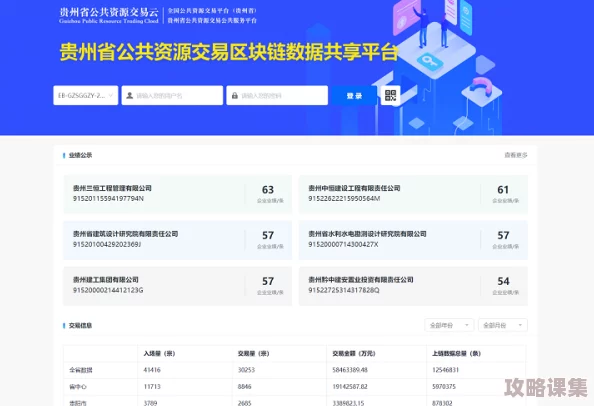The height and width of the screenshot is (406, 594).
Task: Click credit code 91520000214412123G
Action: click(108, 290)
